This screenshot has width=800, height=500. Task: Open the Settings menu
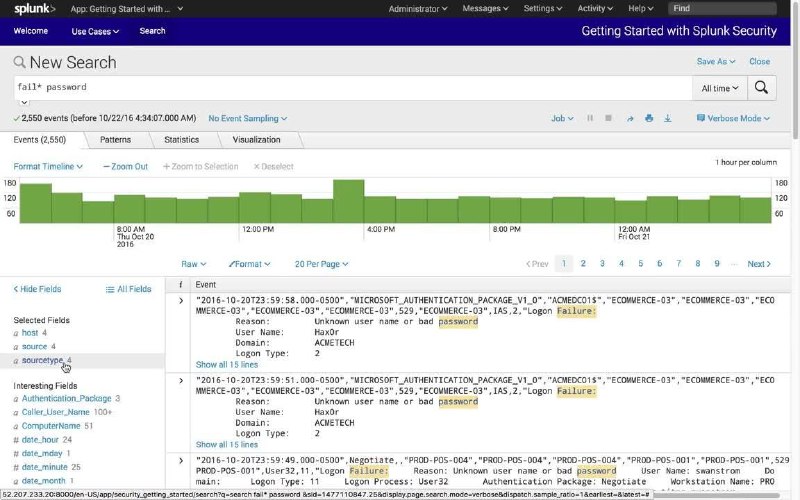(x=543, y=9)
